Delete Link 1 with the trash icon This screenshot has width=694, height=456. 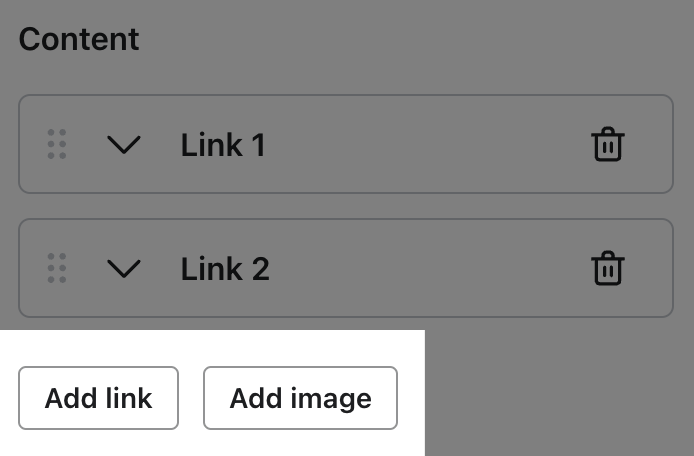[607, 145]
